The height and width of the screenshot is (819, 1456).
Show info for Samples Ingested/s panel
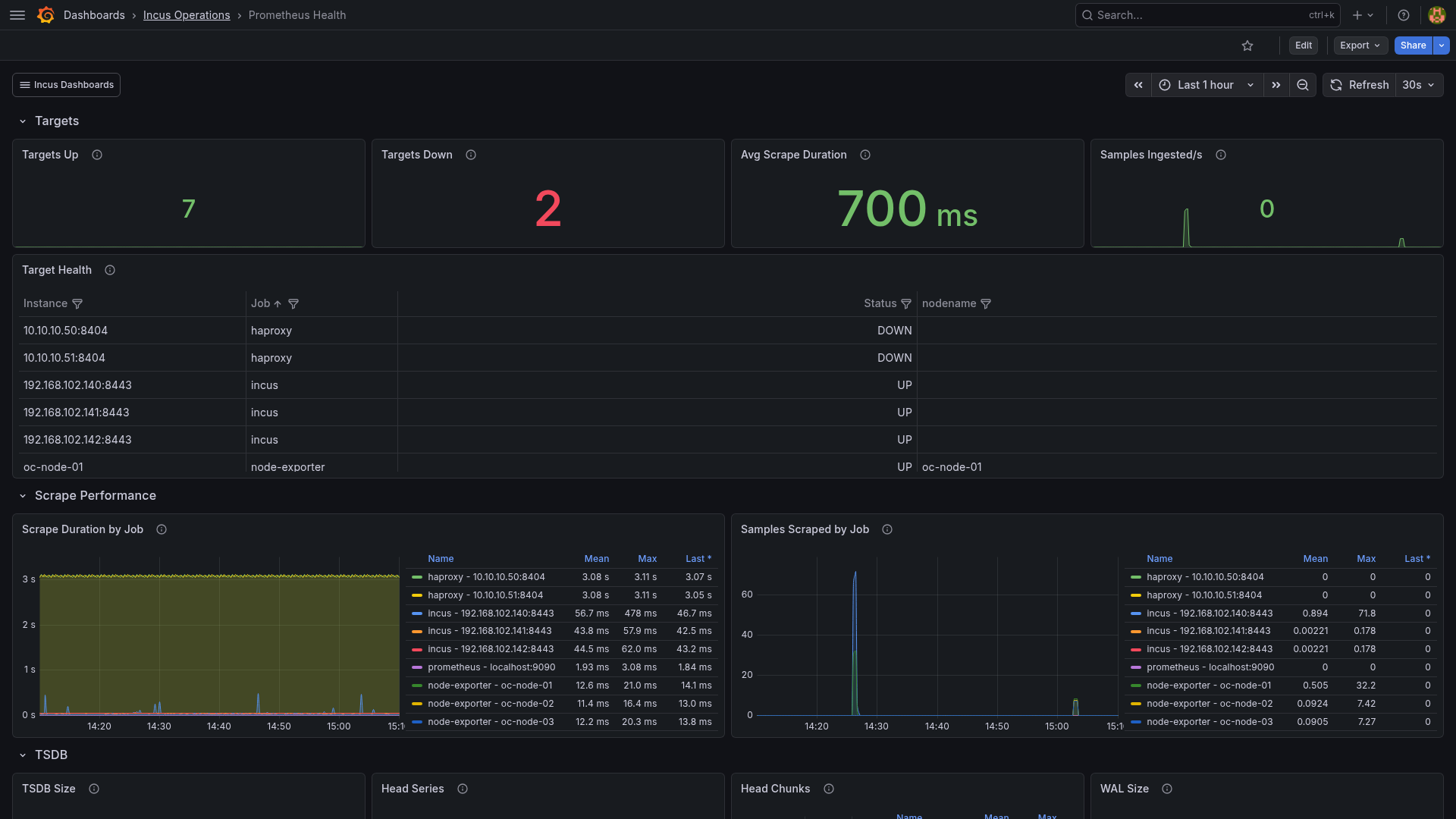click(1221, 155)
